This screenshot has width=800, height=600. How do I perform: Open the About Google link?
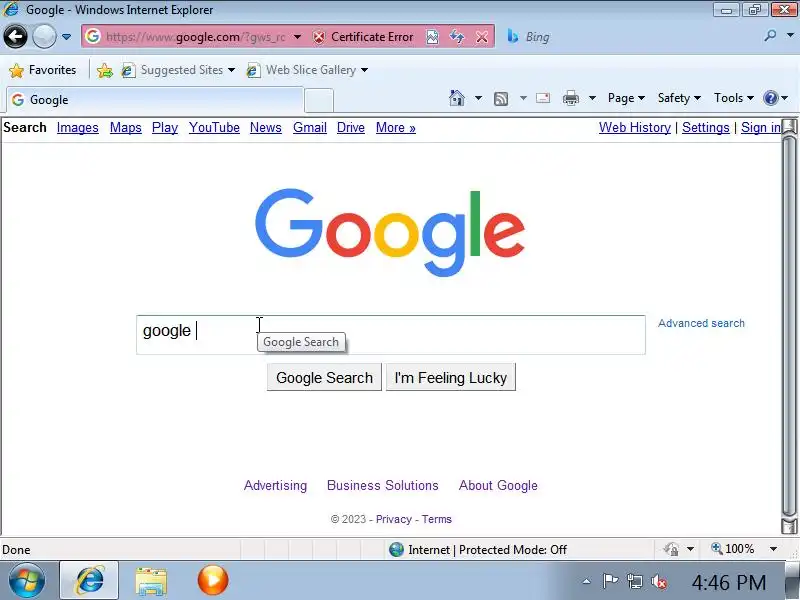pyautogui.click(x=498, y=485)
